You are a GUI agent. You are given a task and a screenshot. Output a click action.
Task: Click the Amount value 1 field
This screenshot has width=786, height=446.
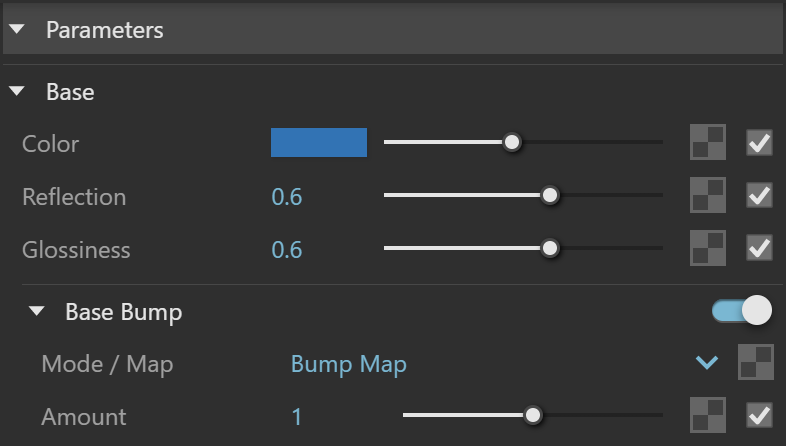[x=297, y=417]
